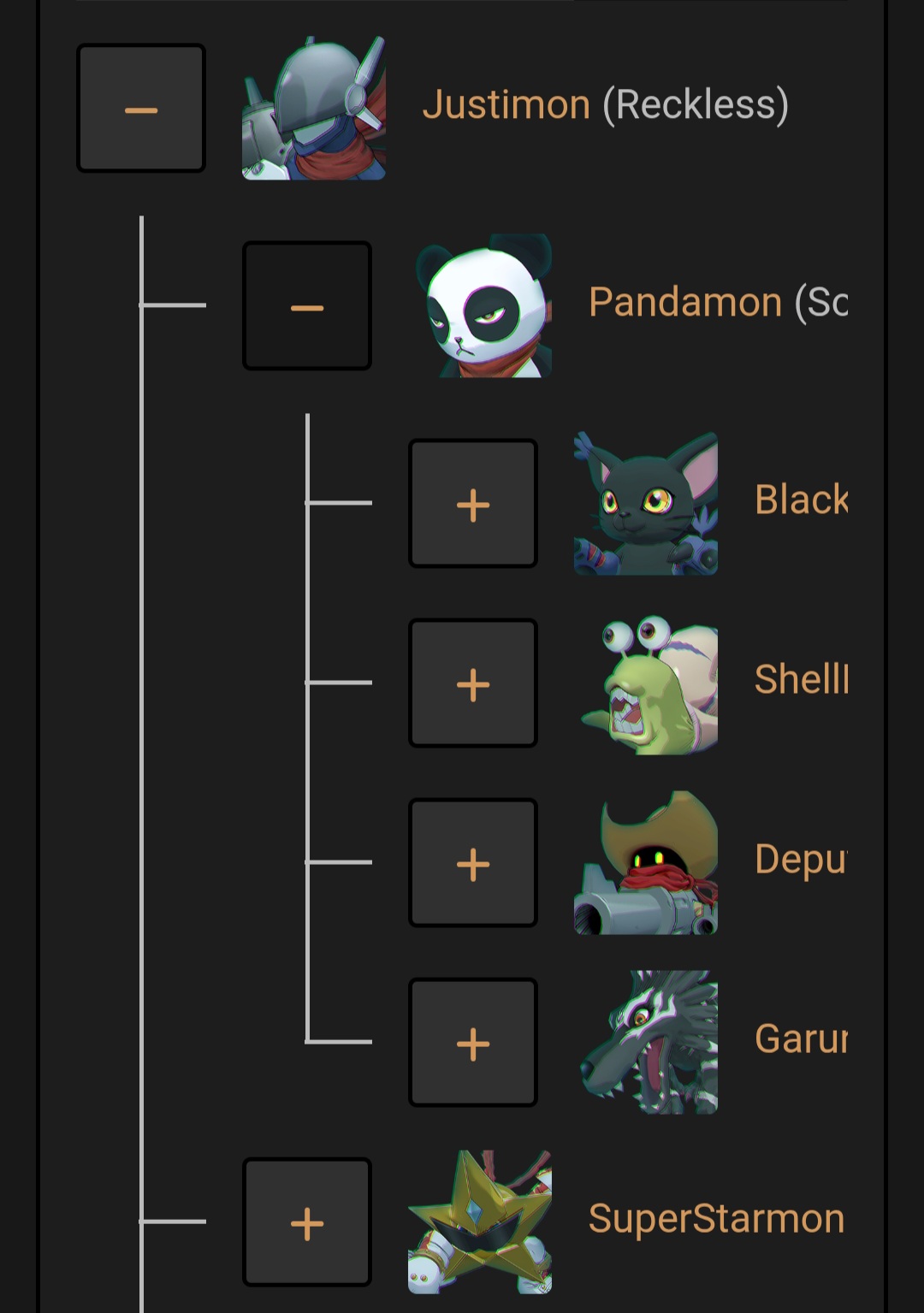Click the SuperStarmon star portrait icon

tap(480, 1222)
